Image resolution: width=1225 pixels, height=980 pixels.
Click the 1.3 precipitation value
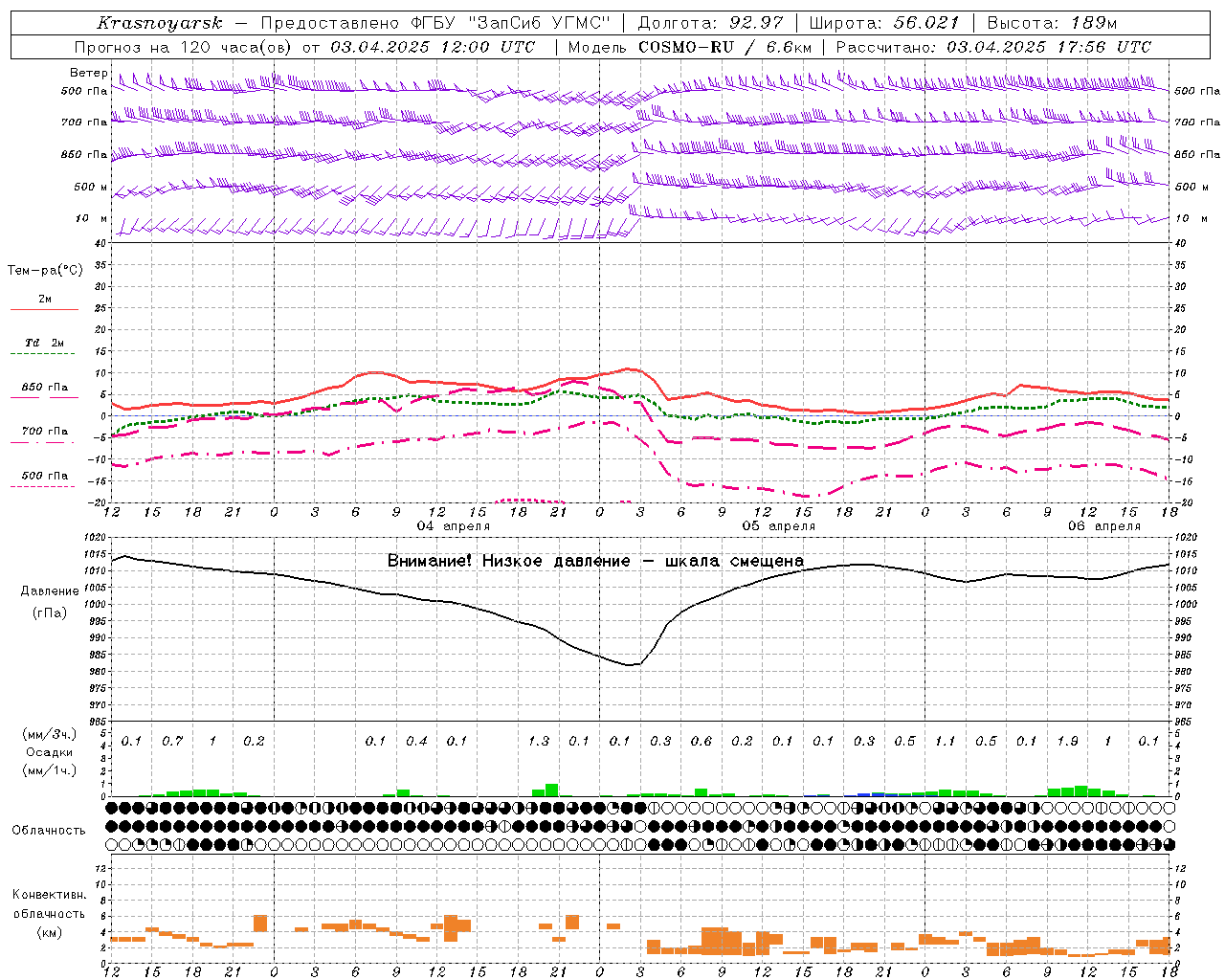click(x=539, y=741)
